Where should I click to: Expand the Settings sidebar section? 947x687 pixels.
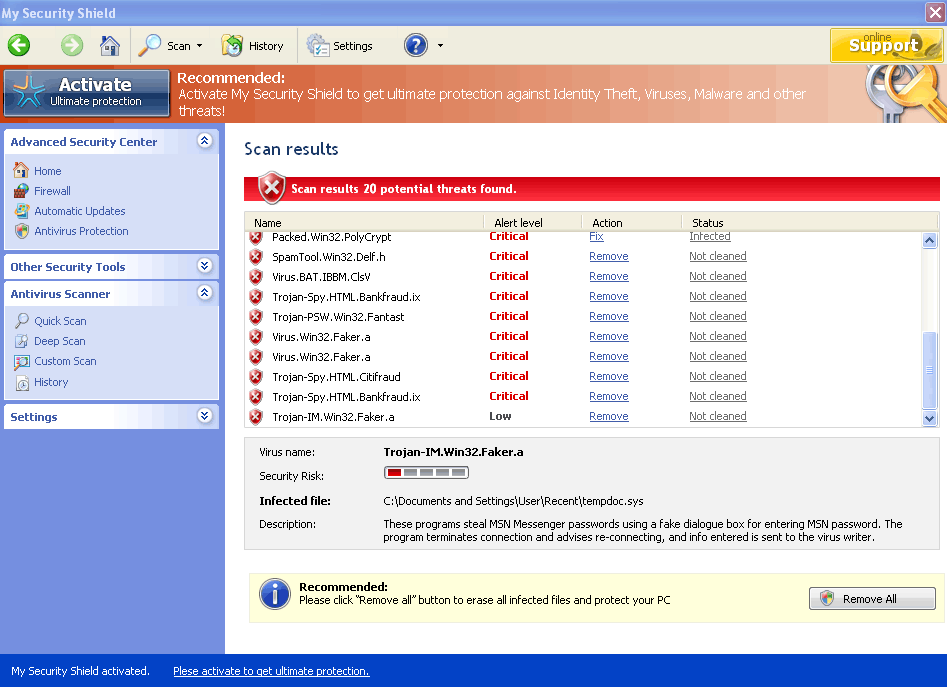tap(205, 416)
